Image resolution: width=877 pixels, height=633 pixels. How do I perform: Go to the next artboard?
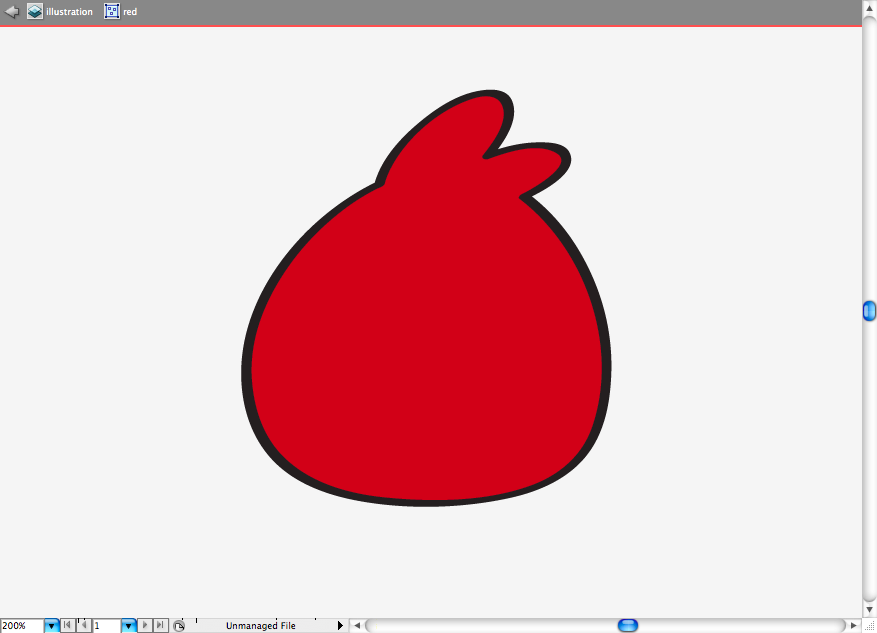[144, 625]
